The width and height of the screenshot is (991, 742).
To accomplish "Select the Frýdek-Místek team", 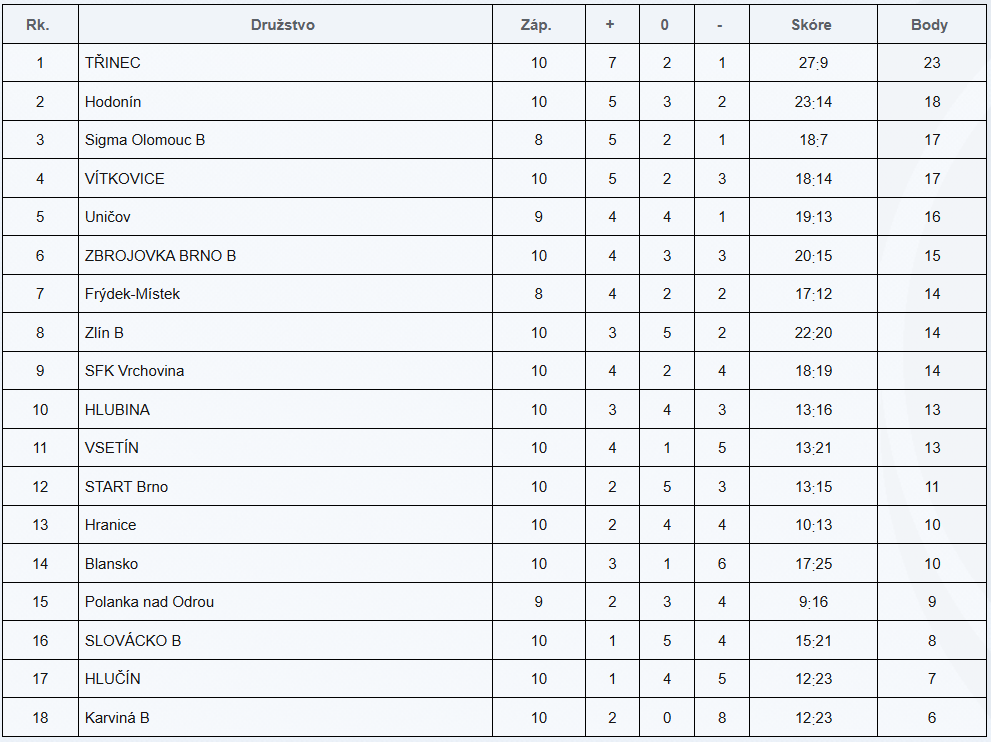I will click(x=132, y=294).
